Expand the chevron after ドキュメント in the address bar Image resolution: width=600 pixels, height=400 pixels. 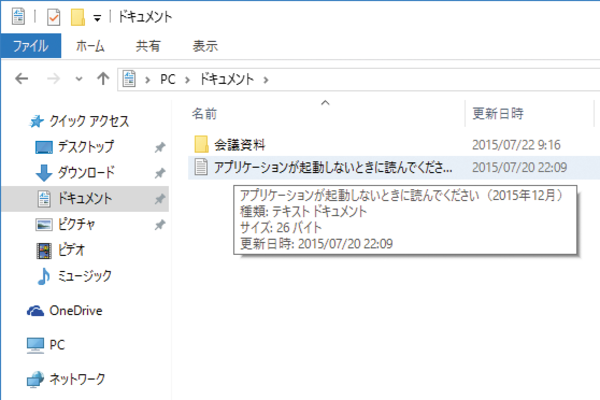pos(266,80)
